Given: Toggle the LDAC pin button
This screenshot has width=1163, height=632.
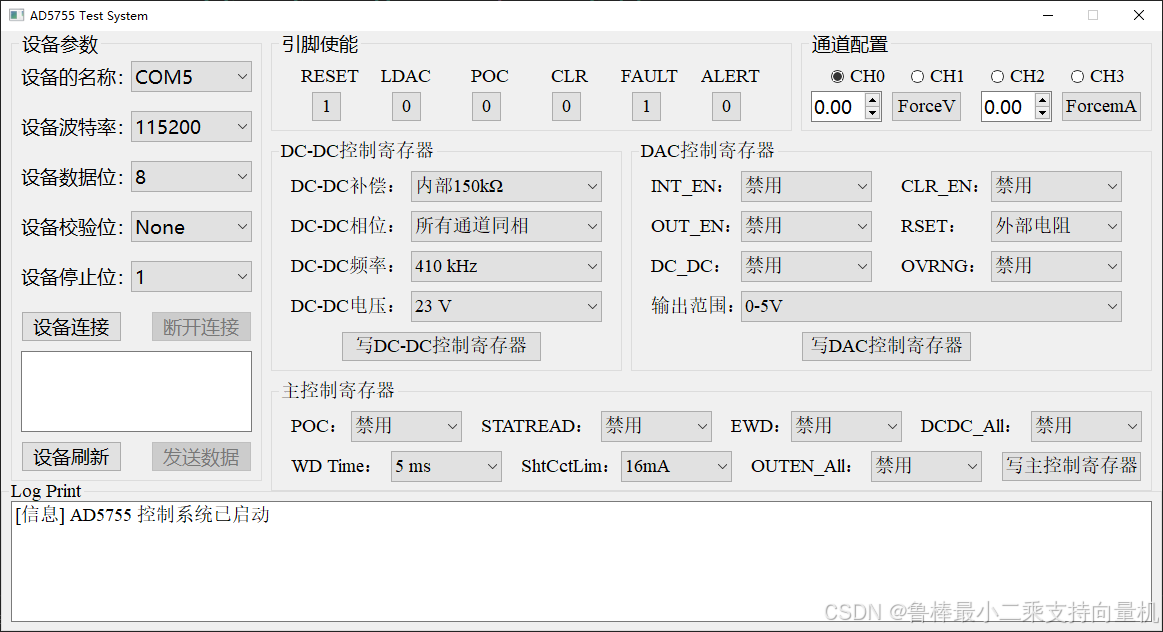Looking at the screenshot, I should [x=406, y=107].
